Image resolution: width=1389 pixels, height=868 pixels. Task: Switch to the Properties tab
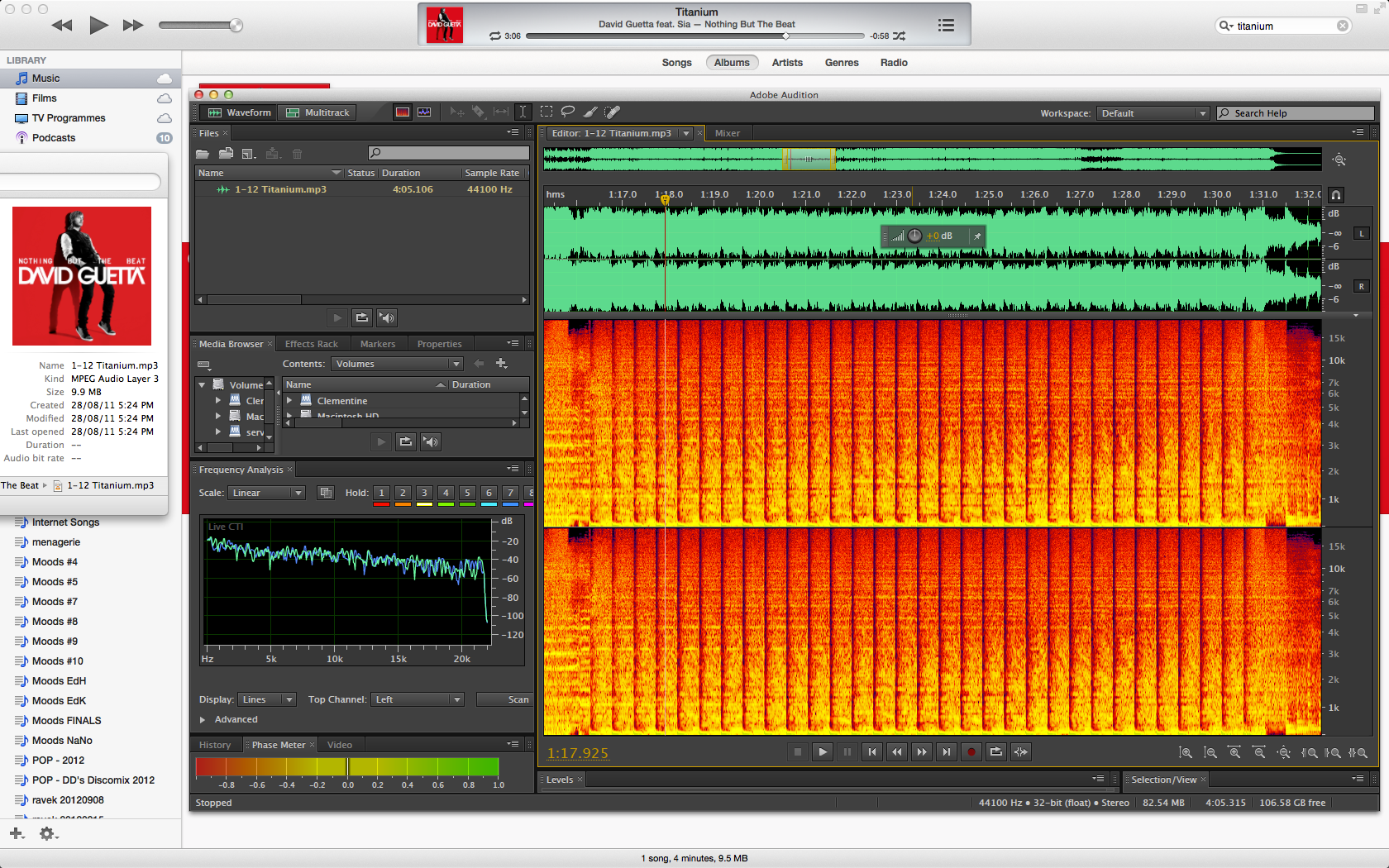(440, 344)
